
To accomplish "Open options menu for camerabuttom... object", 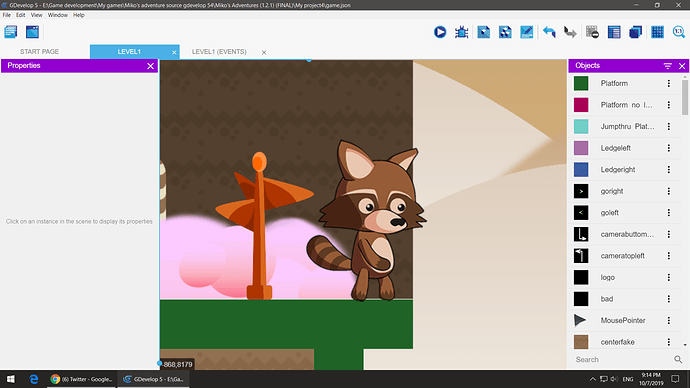I will pyautogui.click(x=669, y=234).
